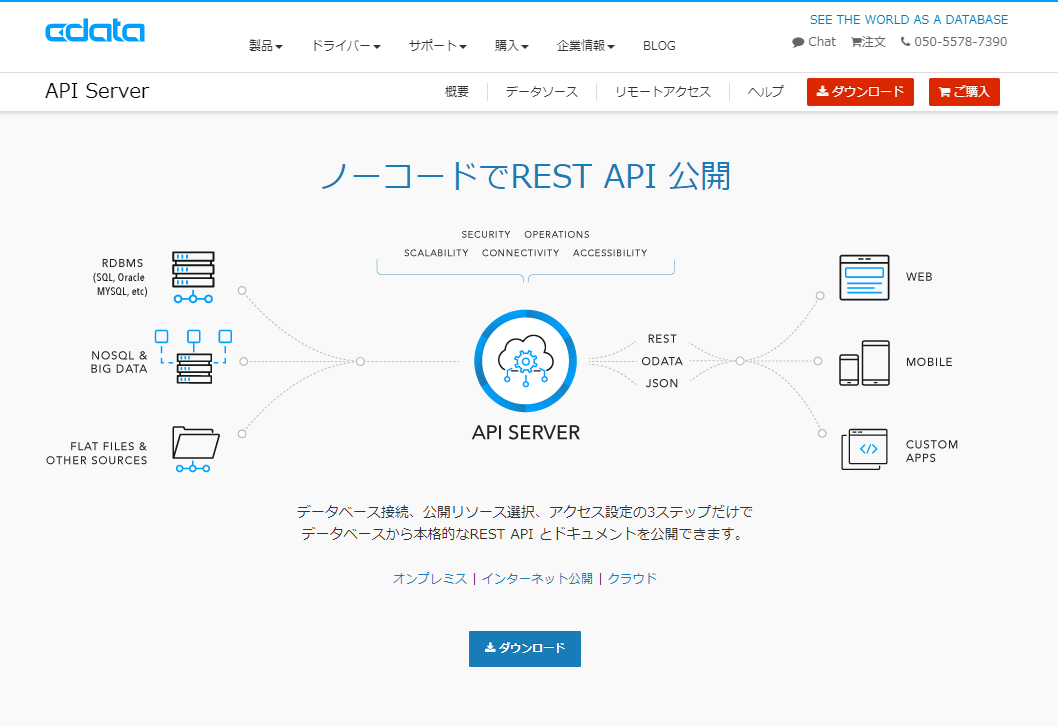The height and width of the screenshot is (726, 1058).
Task: Click SEE THE WORLD AS A DATABASE tagline
Action: tap(909, 20)
